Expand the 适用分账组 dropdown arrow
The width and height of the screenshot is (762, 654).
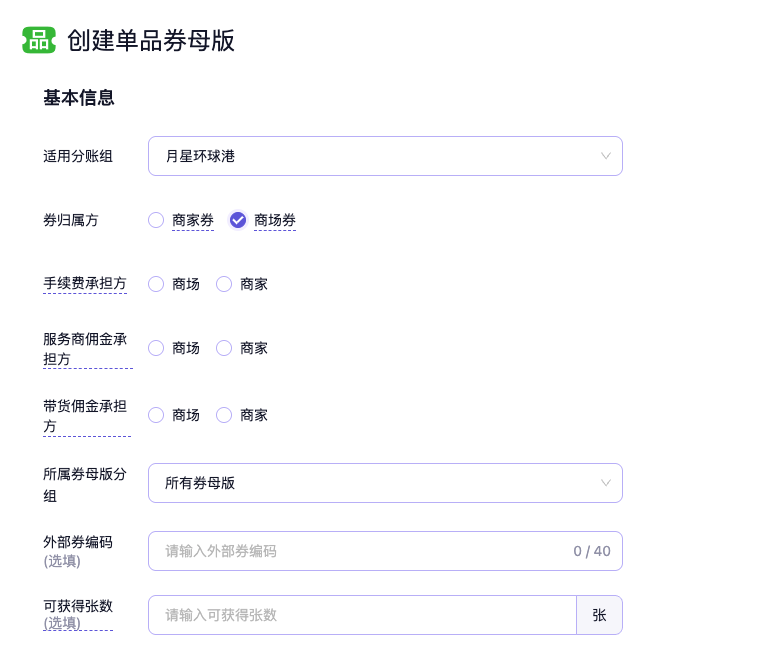(x=605, y=156)
